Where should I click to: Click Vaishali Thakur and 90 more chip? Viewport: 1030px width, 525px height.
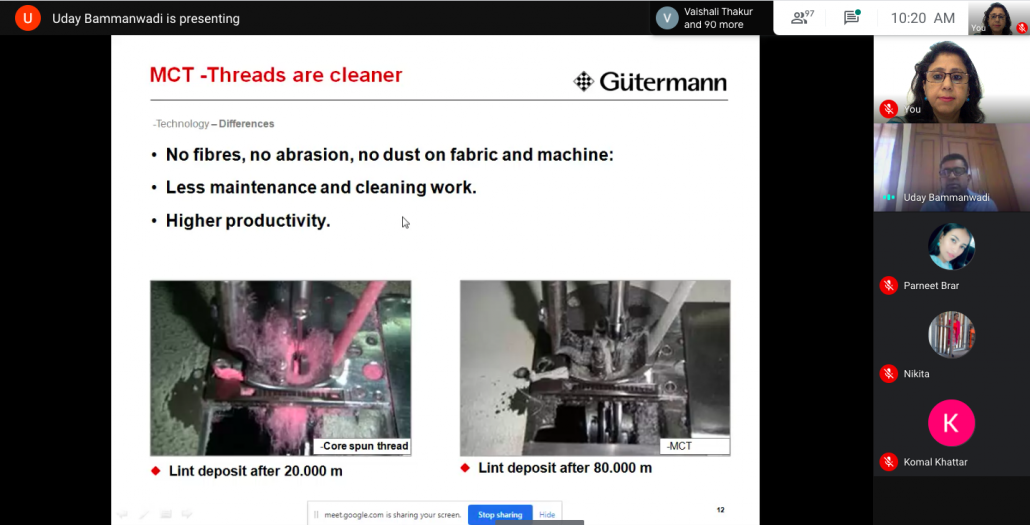[x=709, y=18]
